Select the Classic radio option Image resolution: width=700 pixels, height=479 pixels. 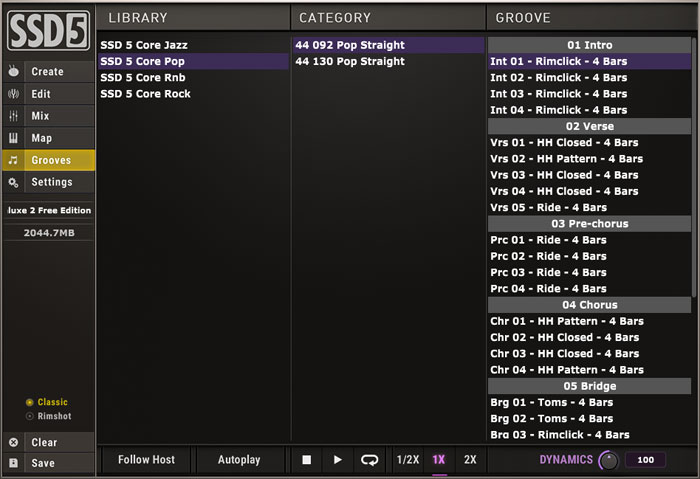46,402
